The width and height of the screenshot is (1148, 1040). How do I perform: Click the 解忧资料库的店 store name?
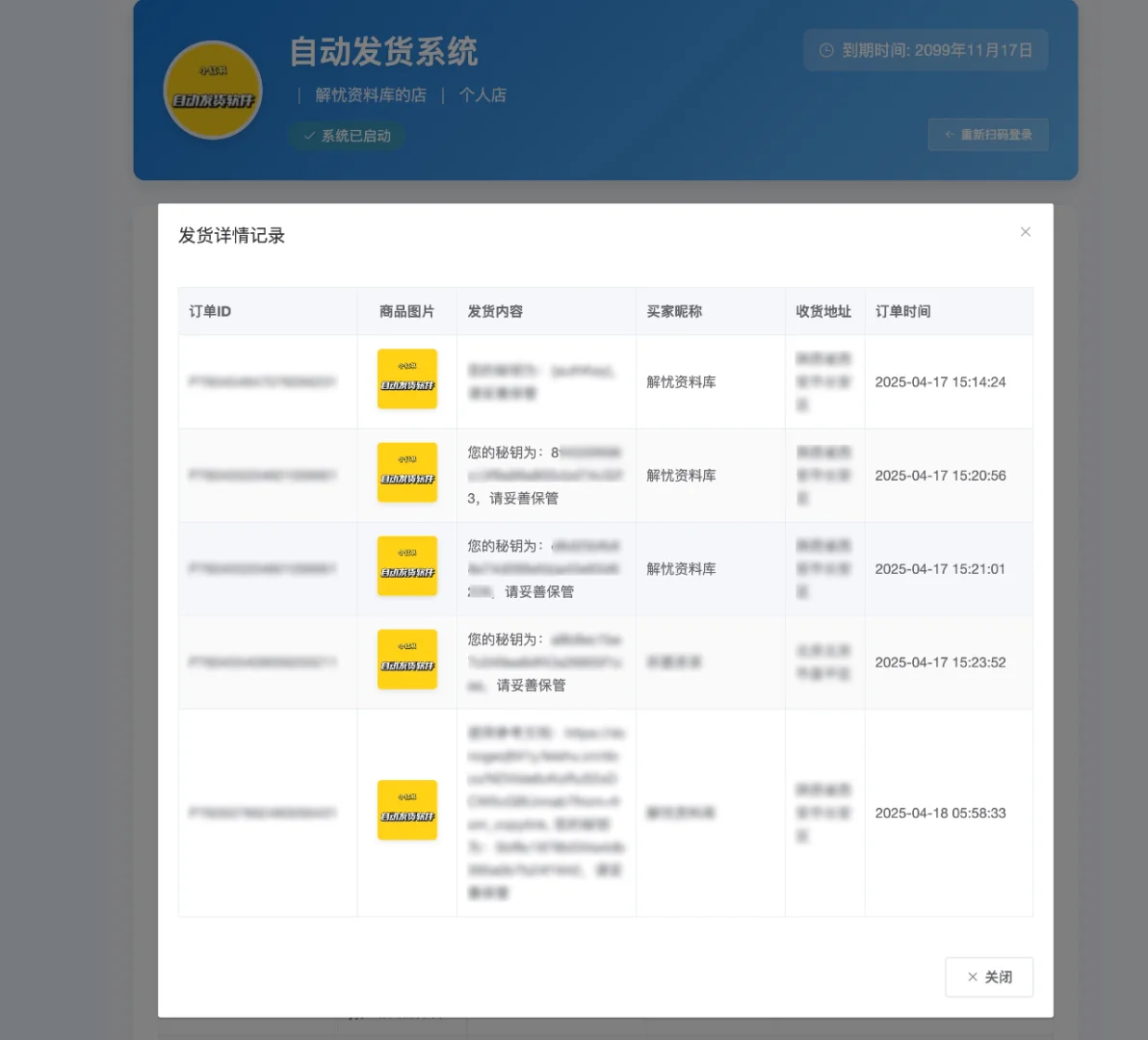pos(371,95)
